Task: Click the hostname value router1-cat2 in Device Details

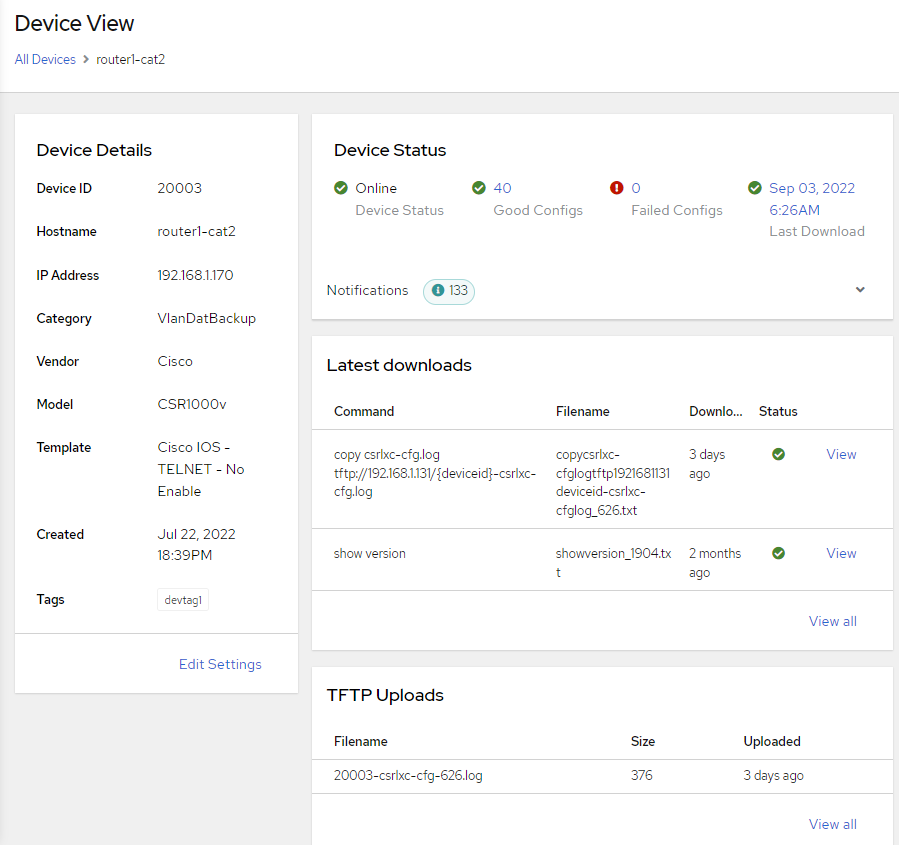Action: tap(197, 231)
